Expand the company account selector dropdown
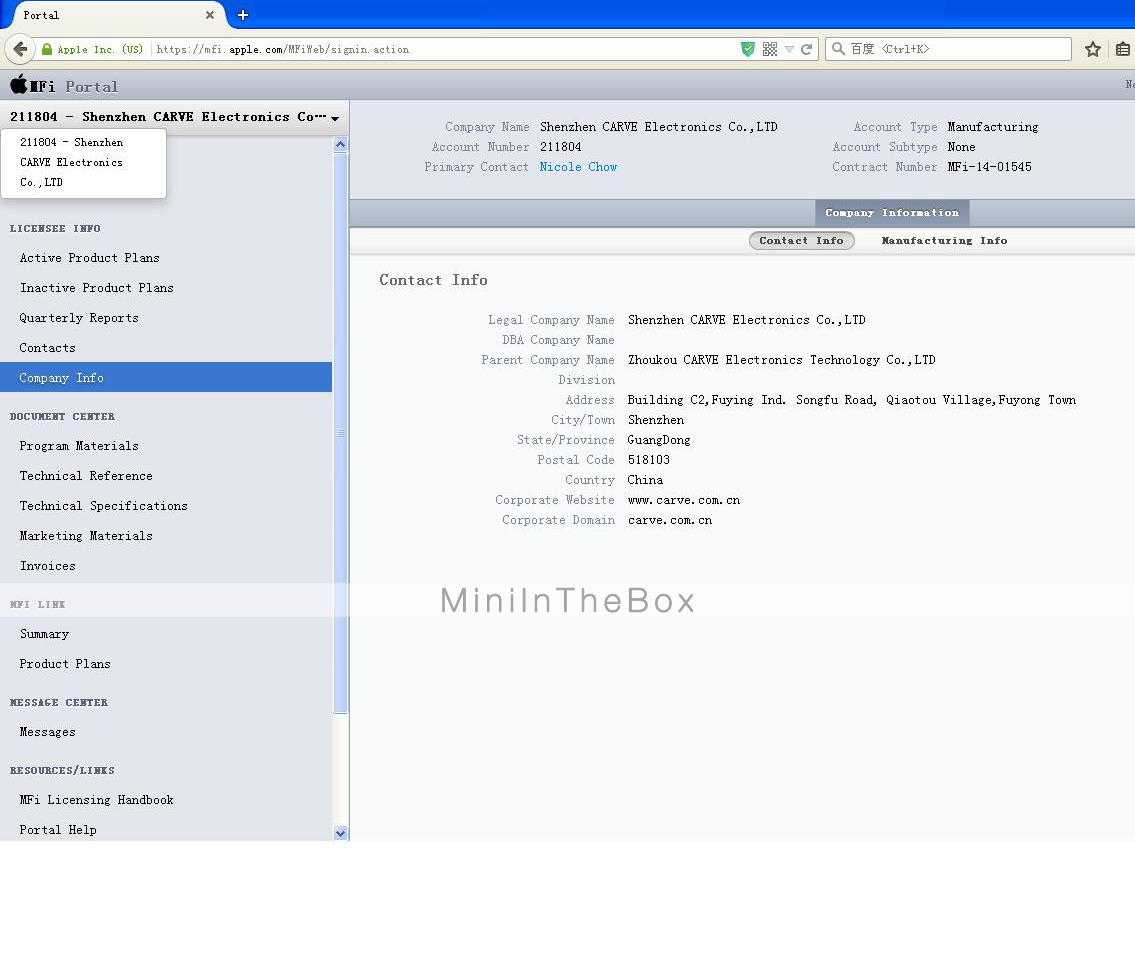Screen dimensions: 1135x957 point(334,118)
